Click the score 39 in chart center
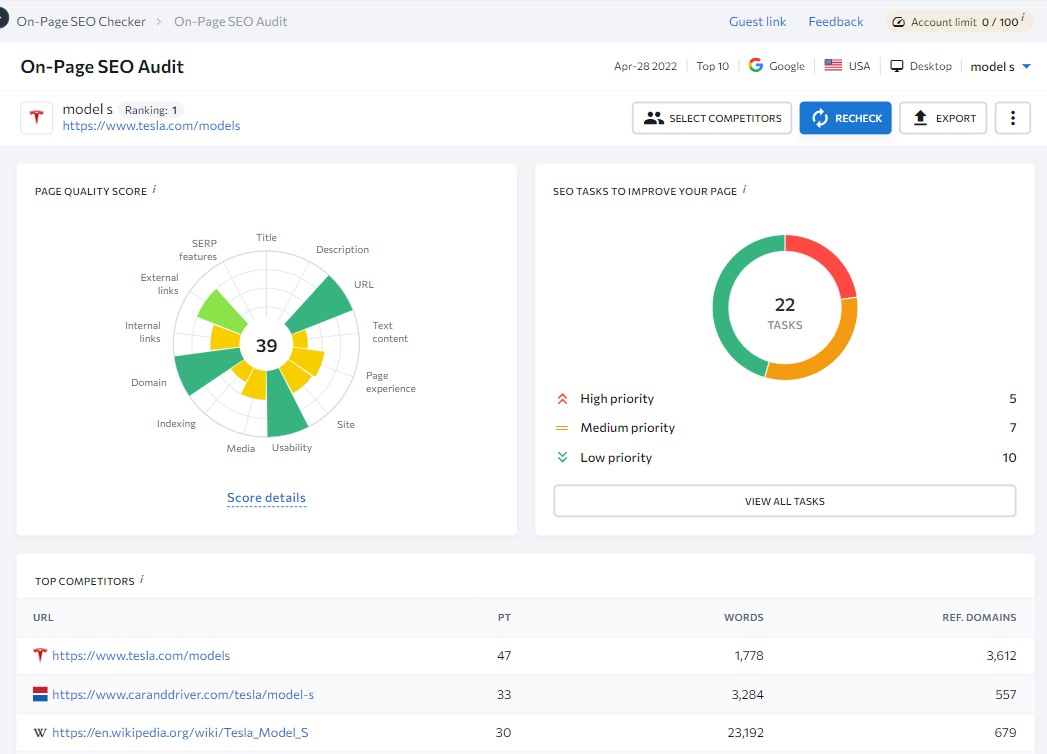Viewport: 1047px width, 754px height. click(x=266, y=345)
